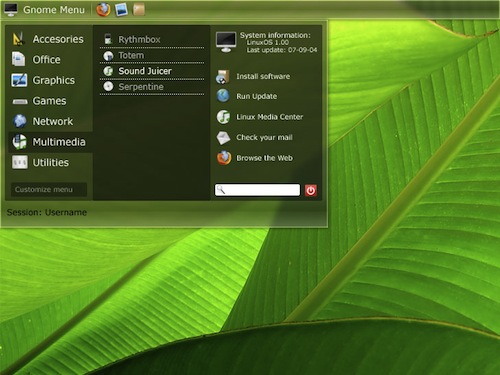Screen dimensions: 500x375
Task: Click the System information monitor icon
Action: click(226, 42)
